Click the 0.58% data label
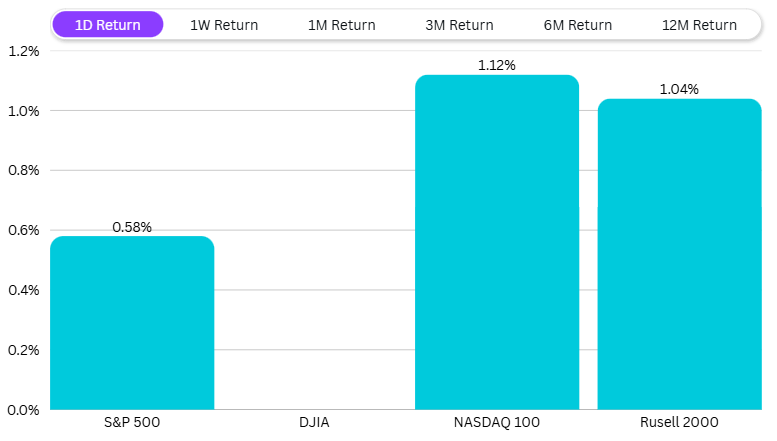Image resolution: width=777 pixels, height=441 pixels. (132, 227)
